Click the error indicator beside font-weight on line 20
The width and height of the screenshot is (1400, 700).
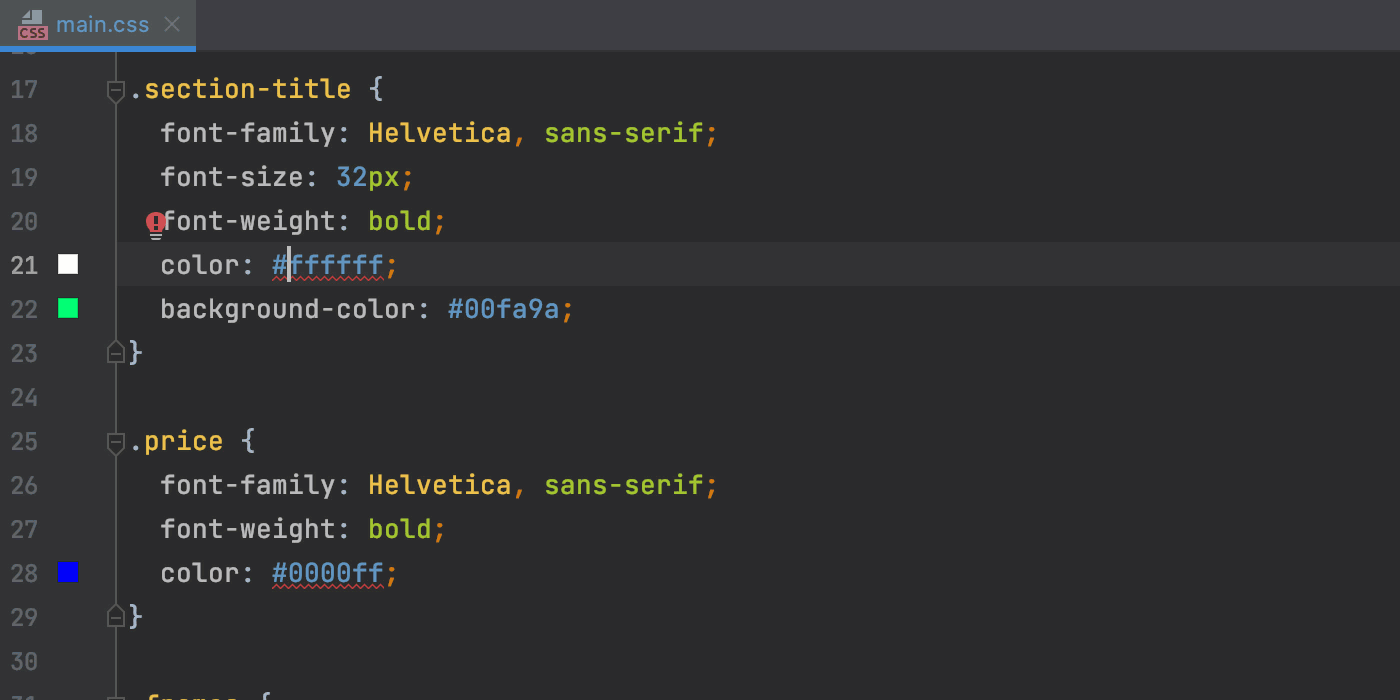pyautogui.click(x=155, y=221)
